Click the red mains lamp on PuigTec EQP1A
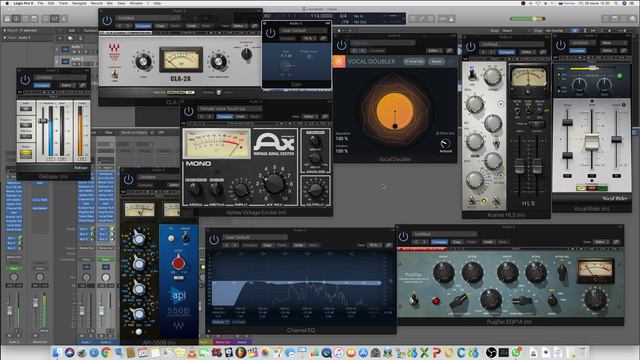Image resolution: width=640 pixels, height=360 pixels. tap(436, 301)
